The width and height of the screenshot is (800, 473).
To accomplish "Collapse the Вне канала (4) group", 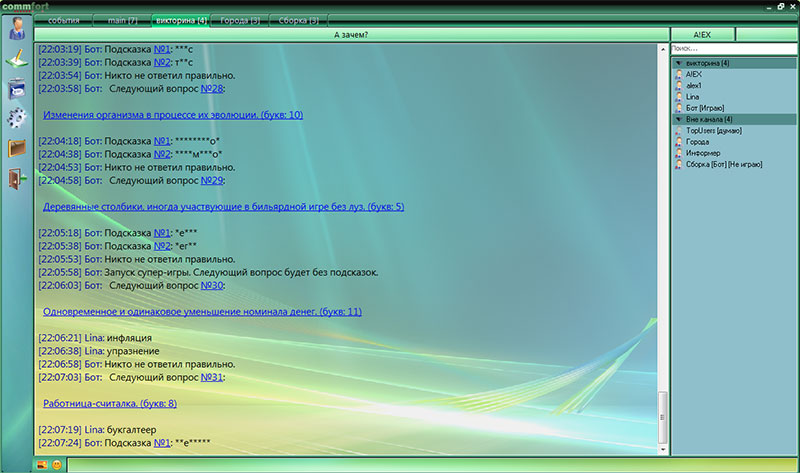I will coord(680,119).
